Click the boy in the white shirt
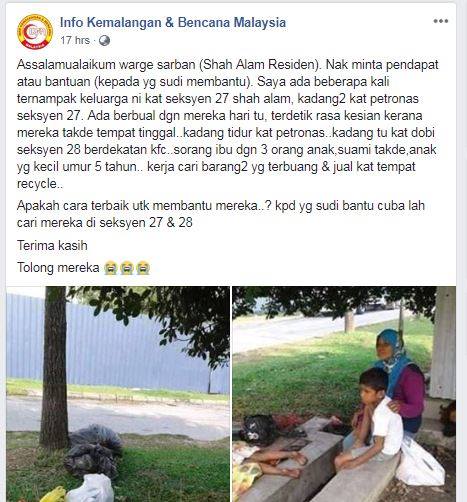This screenshot has width=467, height=502. point(372,417)
